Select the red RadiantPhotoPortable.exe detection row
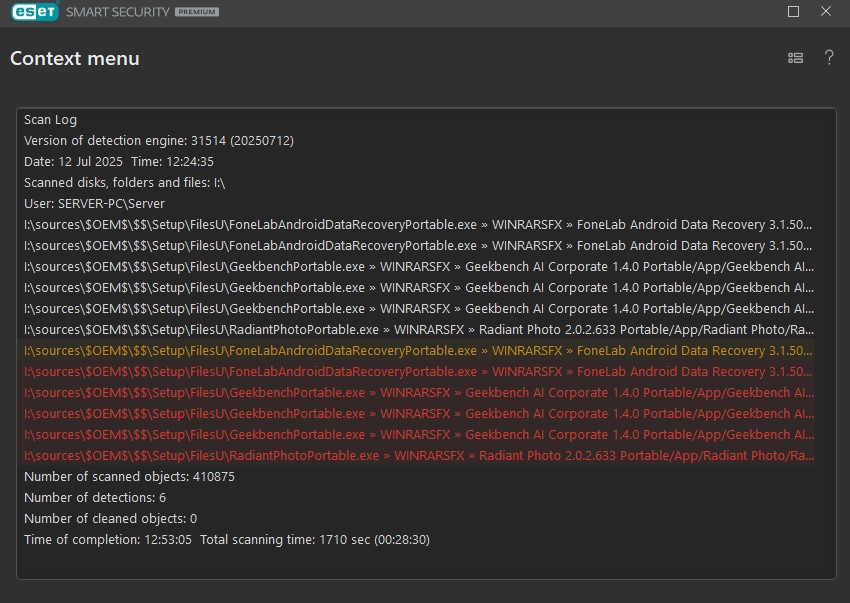The height and width of the screenshot is (603, 850). (419, 456)
